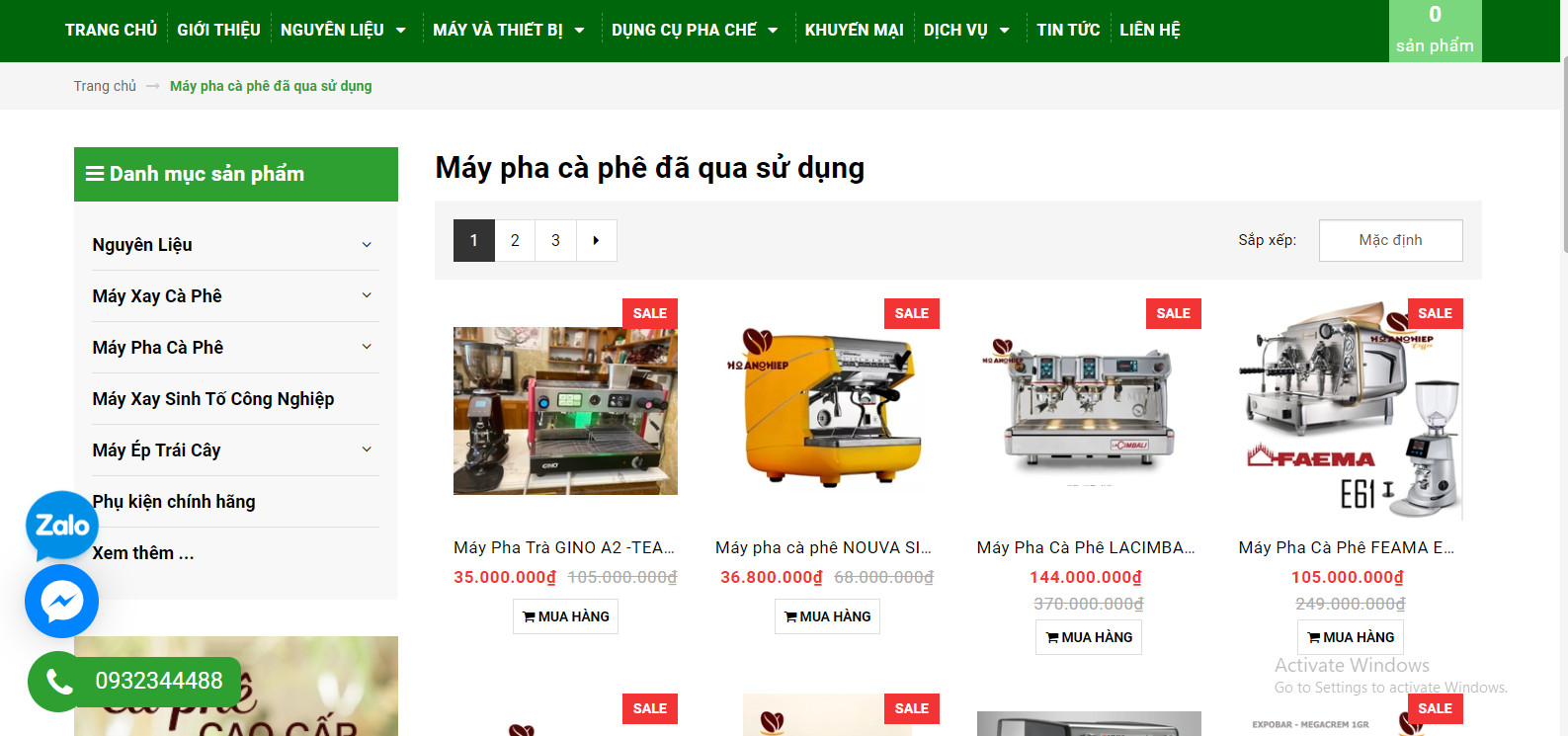Expand DỤNG CỤ PHA CHẾ menu arrow

pyautogui.click(x=773, y=31)
